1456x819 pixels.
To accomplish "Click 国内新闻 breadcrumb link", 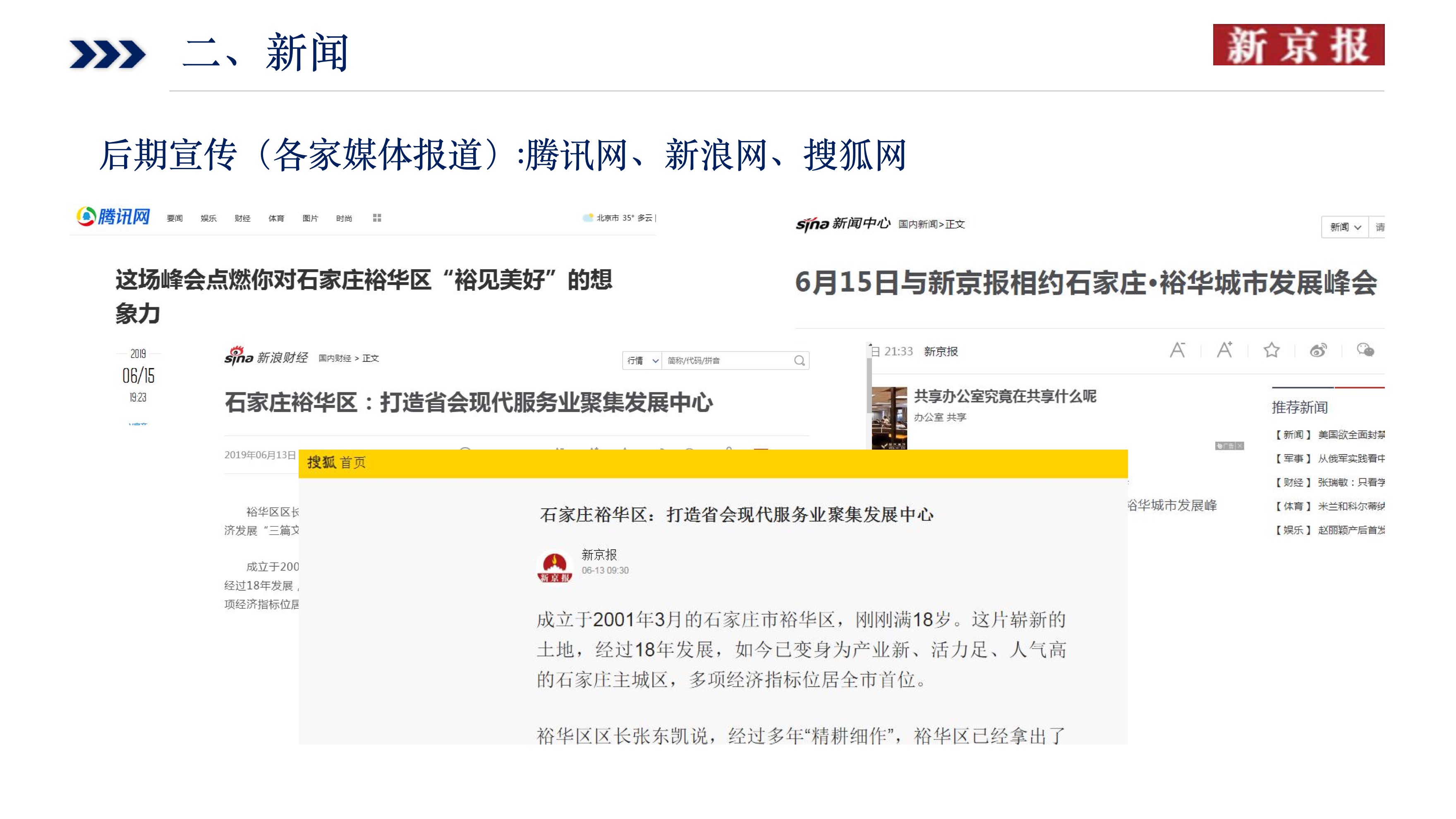I will tap(918, 224).
